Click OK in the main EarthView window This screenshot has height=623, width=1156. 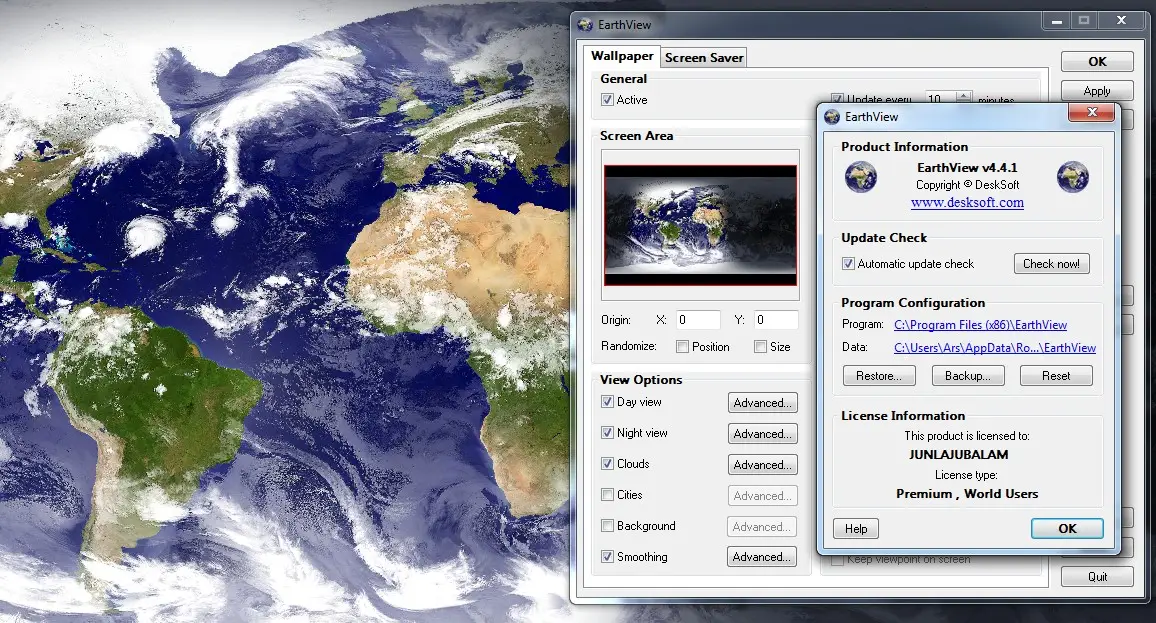click(x=1097, y=62)
